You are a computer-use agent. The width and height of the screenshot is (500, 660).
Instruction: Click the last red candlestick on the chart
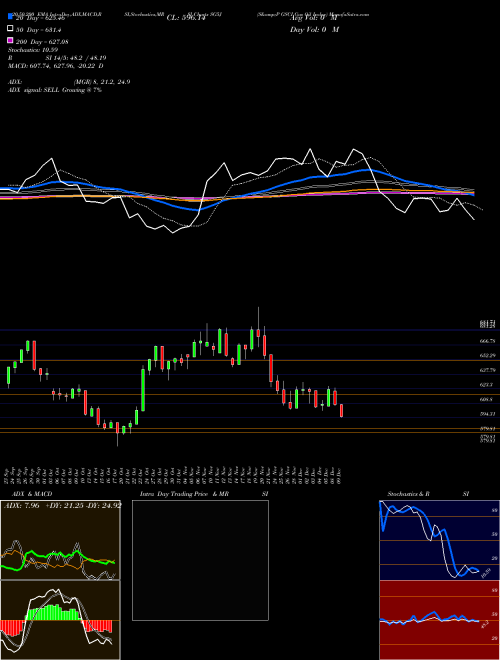click(x=341, y=410)
